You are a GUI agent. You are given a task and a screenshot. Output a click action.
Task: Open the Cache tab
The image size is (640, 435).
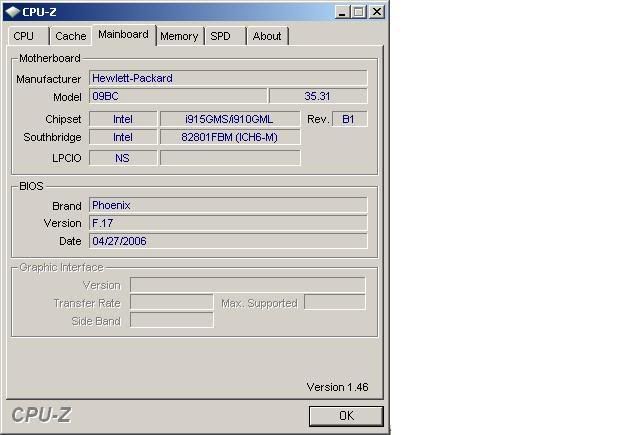[x=70, y=36]
